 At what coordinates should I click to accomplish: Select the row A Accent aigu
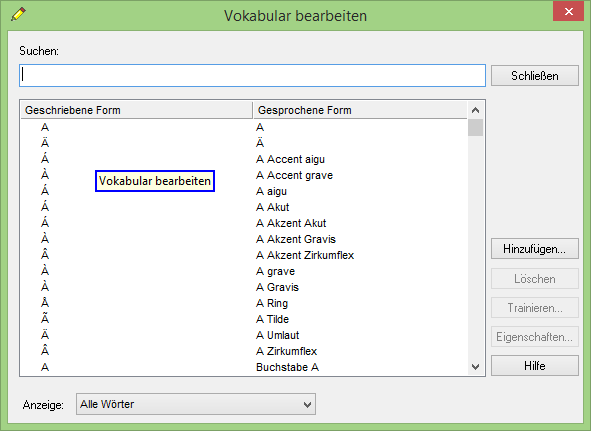244,159
